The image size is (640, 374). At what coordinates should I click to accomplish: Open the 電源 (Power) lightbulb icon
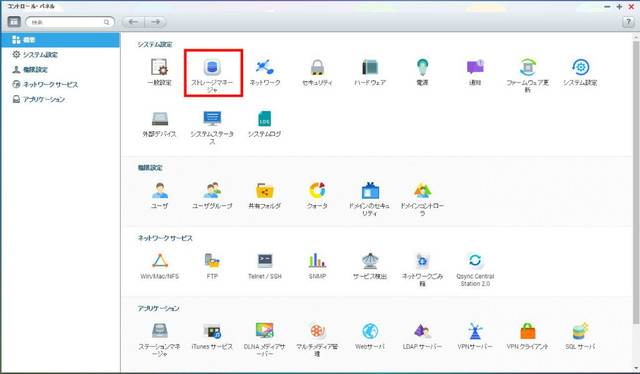[x=422, y=67]
